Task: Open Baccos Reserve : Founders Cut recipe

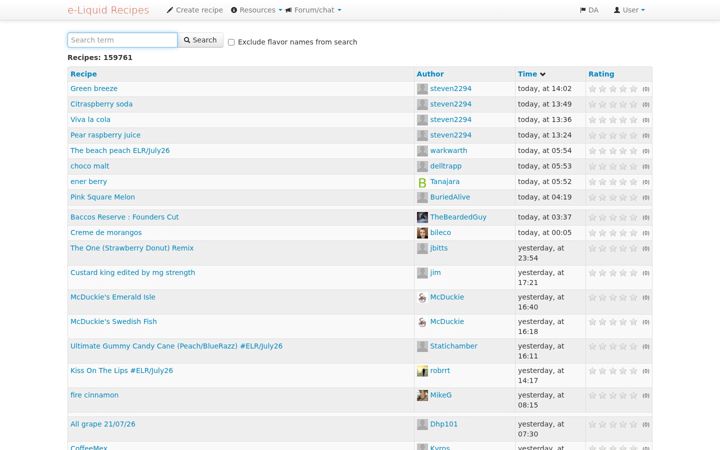Action: (124, 217)
